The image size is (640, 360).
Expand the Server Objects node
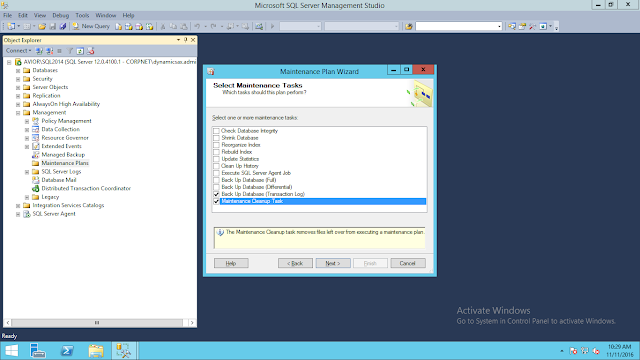[18, 88]
